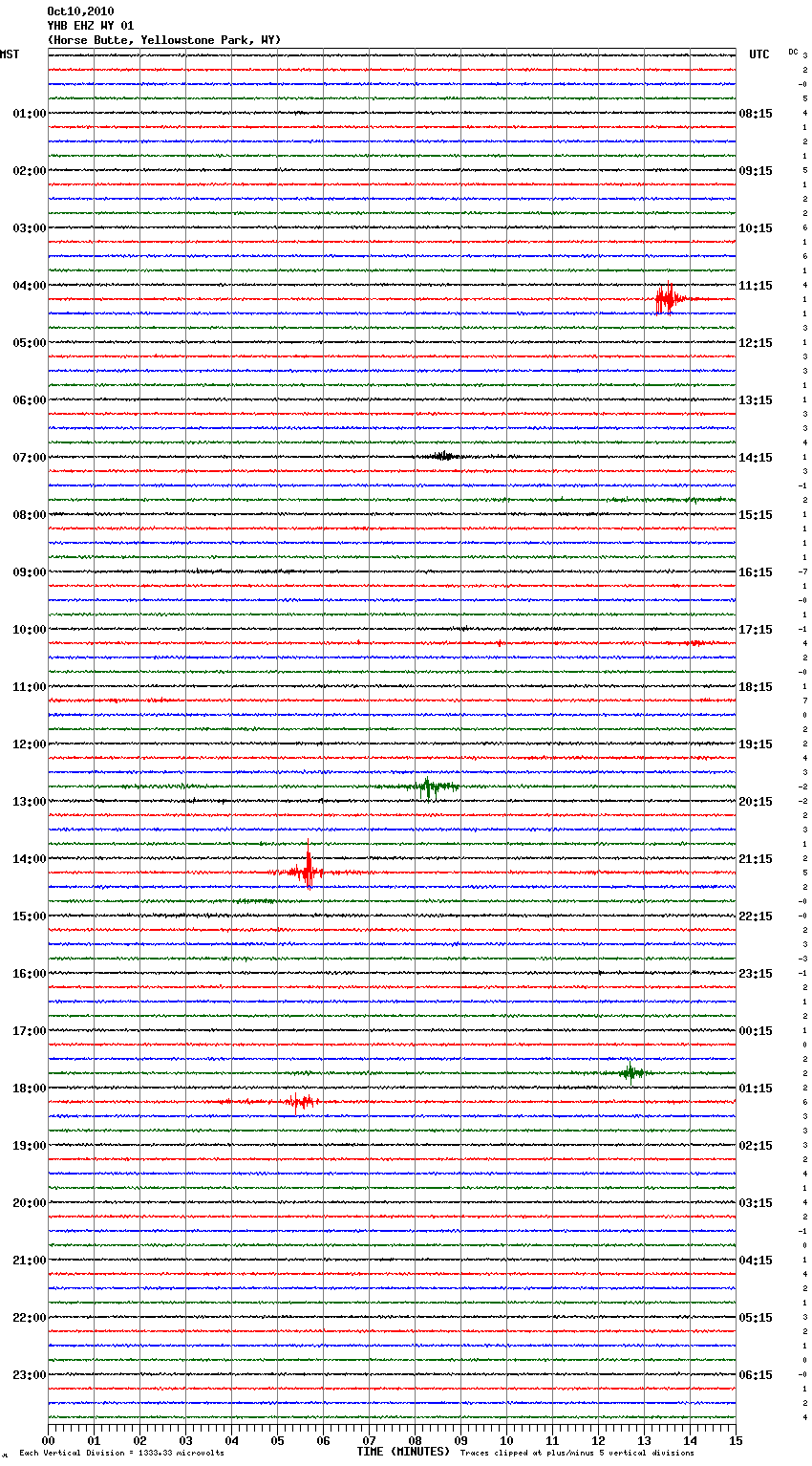
Task: Click the 01:15 UTC time label
Action: click(x=756, y=1089)
